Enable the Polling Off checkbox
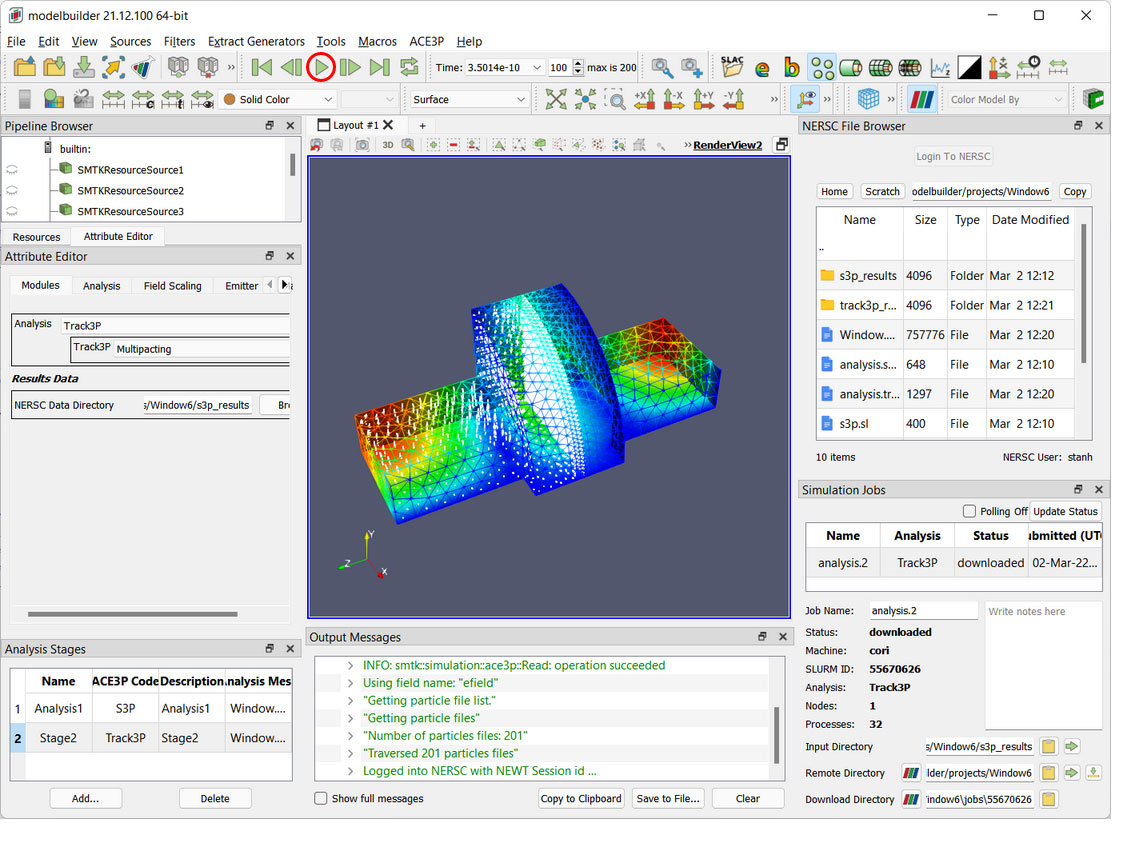 [x=969, y=511]
